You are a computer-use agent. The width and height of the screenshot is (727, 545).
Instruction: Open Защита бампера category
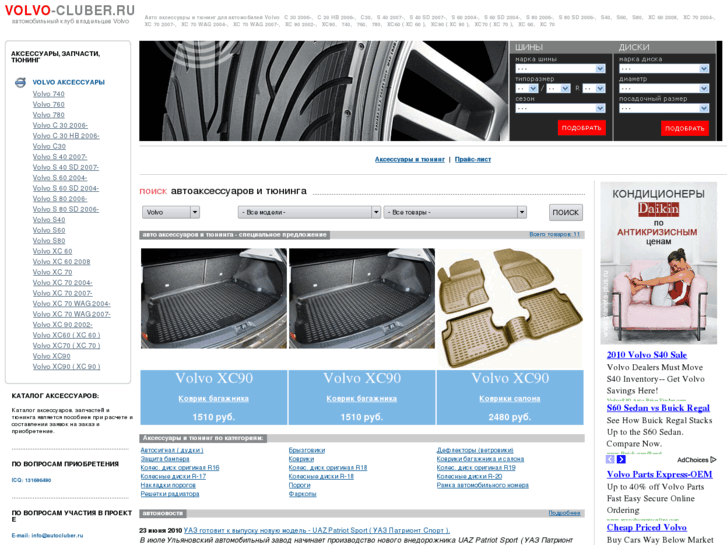165,459
